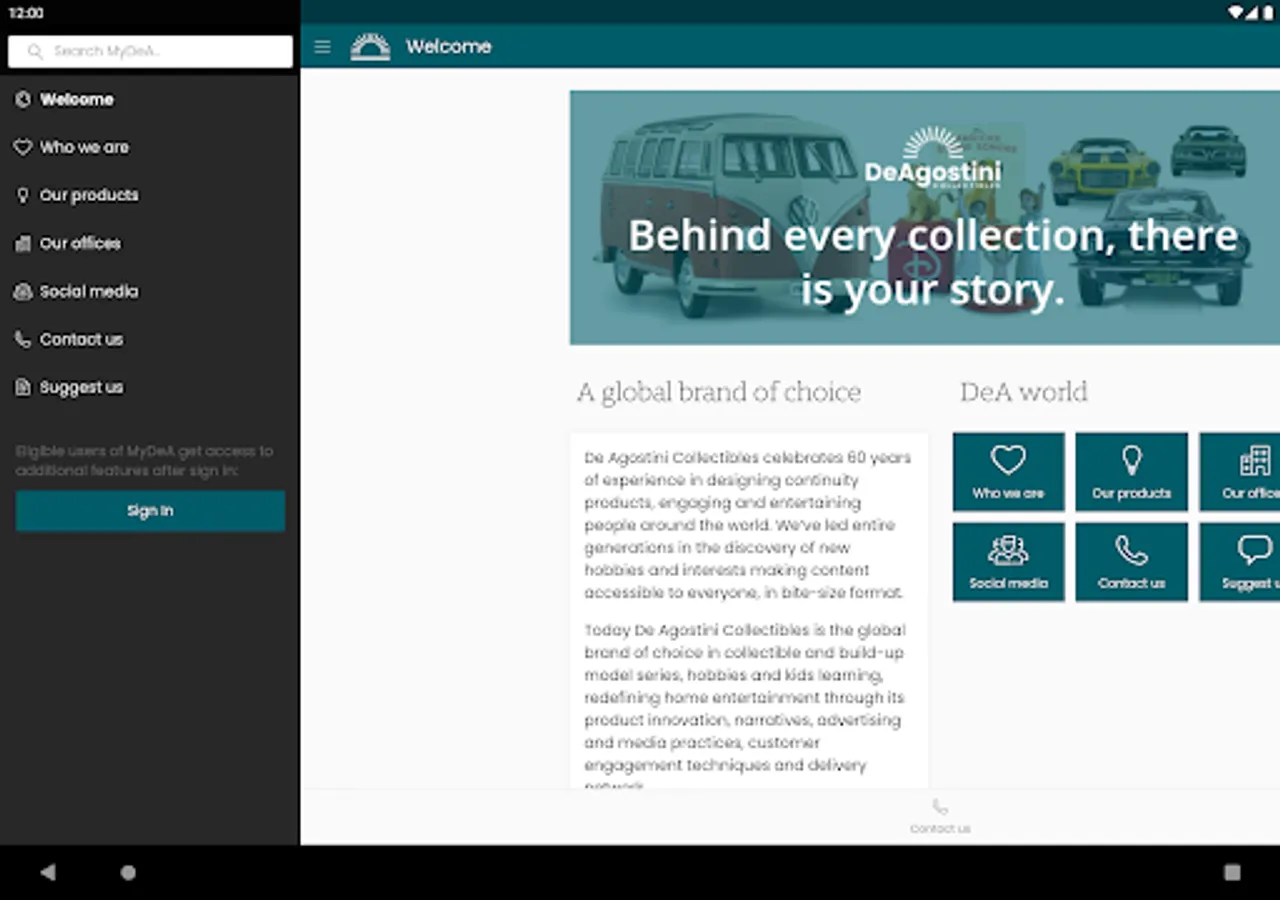Image resolution: width=1280 pixels, height=900 pixels.
Task: Select Social media in the sidebar
Action: (x=150, y=291)
